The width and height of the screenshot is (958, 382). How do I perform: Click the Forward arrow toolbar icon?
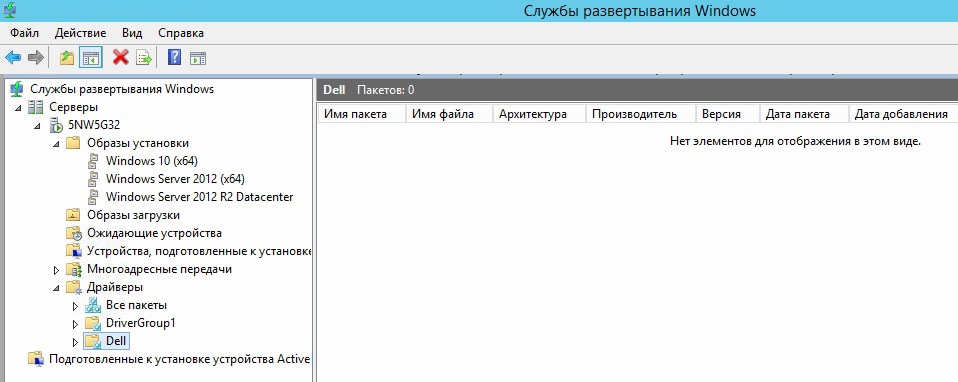coord(36,58)
